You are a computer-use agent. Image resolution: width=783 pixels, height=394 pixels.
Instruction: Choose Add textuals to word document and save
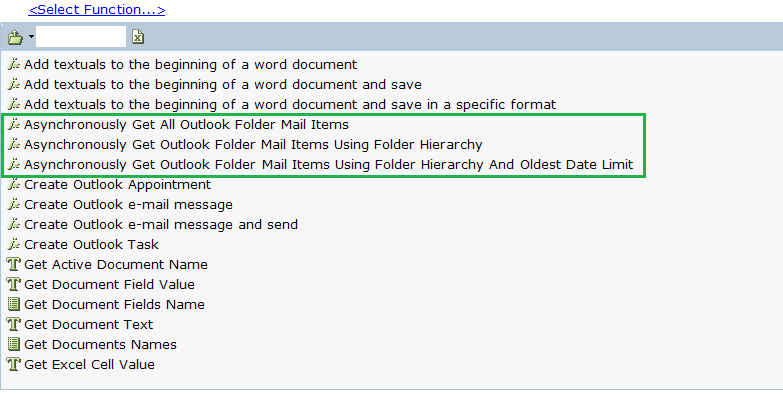pyautogui.click(x=223, y=84)
